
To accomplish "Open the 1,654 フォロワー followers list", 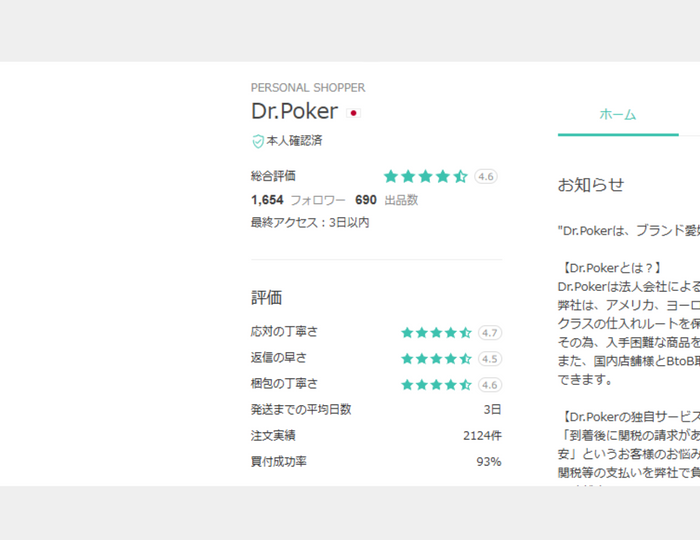I will click(298, 200).
